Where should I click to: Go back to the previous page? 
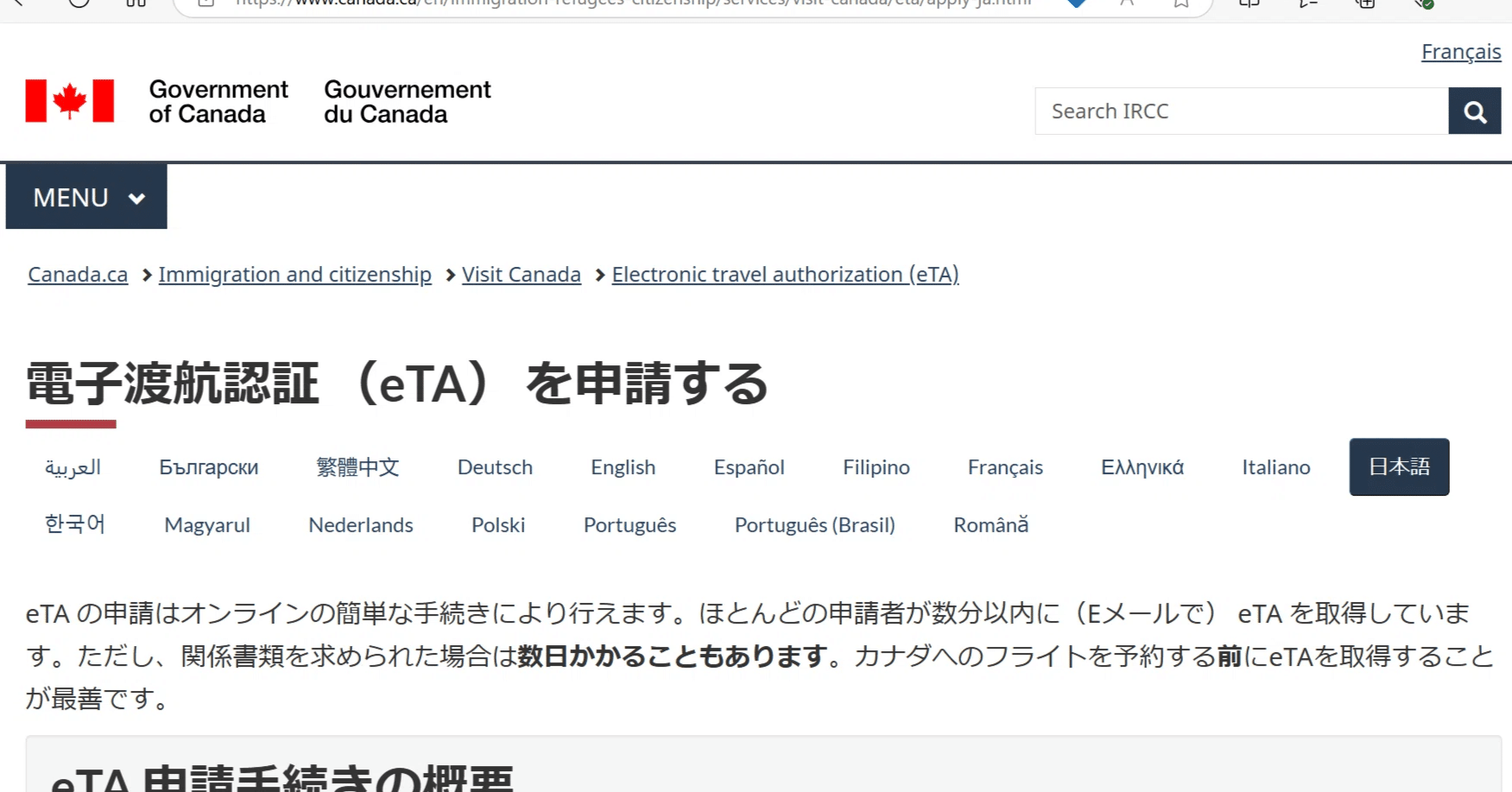tap(19, 3)
